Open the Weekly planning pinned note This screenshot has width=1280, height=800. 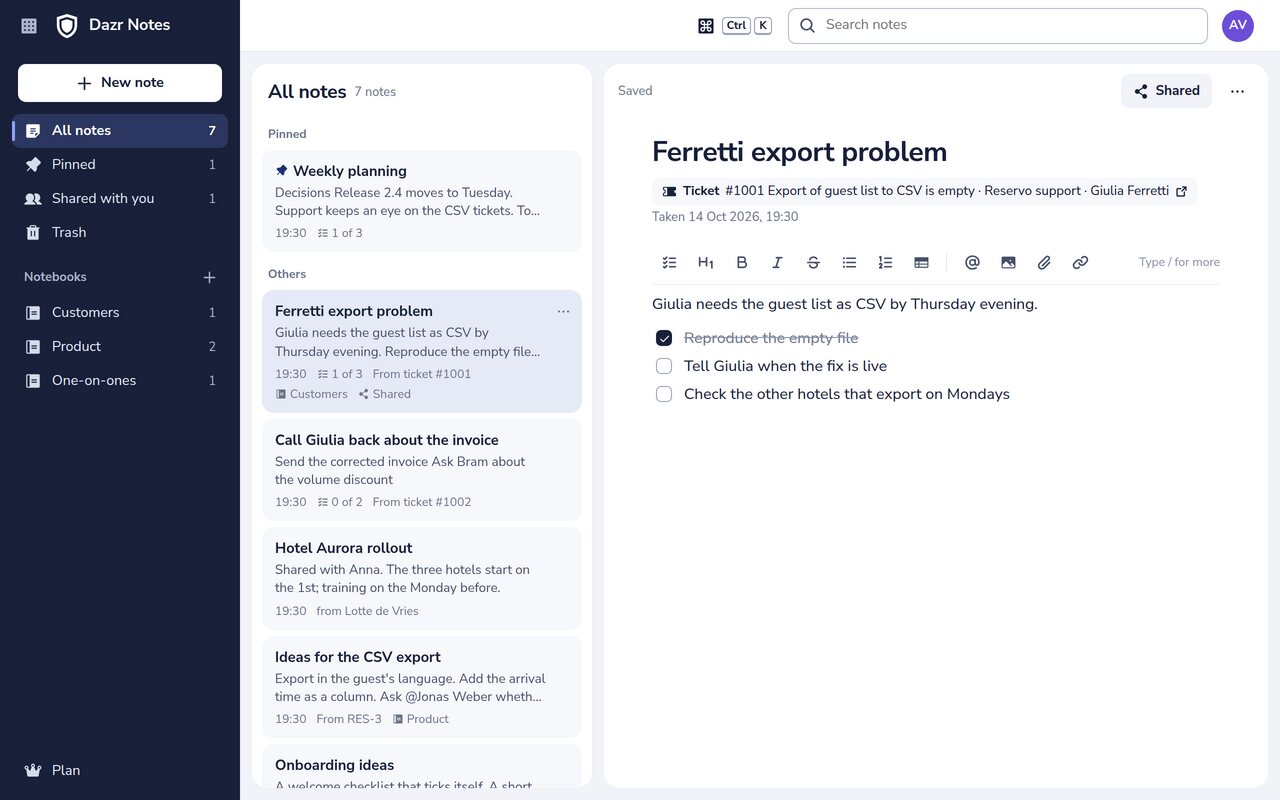pyautogui.click(x=422, y=201)
